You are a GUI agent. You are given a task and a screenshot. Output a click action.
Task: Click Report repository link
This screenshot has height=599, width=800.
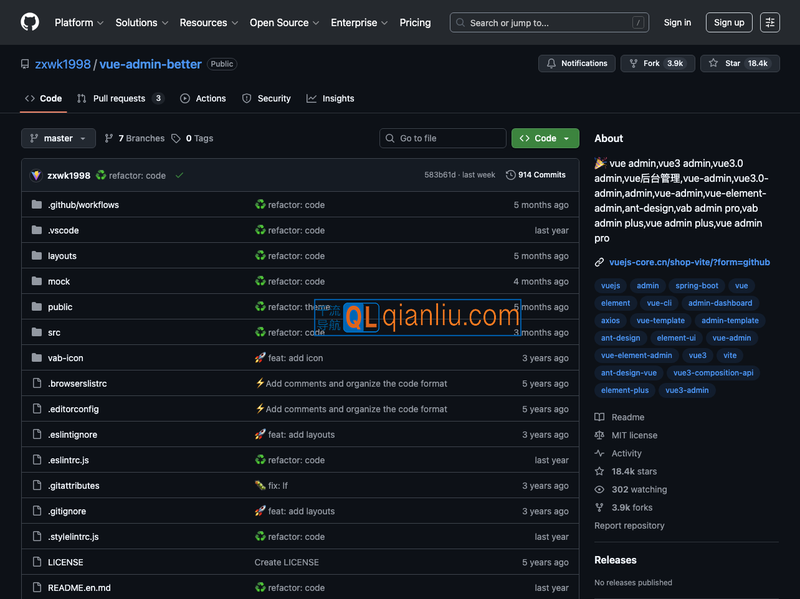[629, 525]
